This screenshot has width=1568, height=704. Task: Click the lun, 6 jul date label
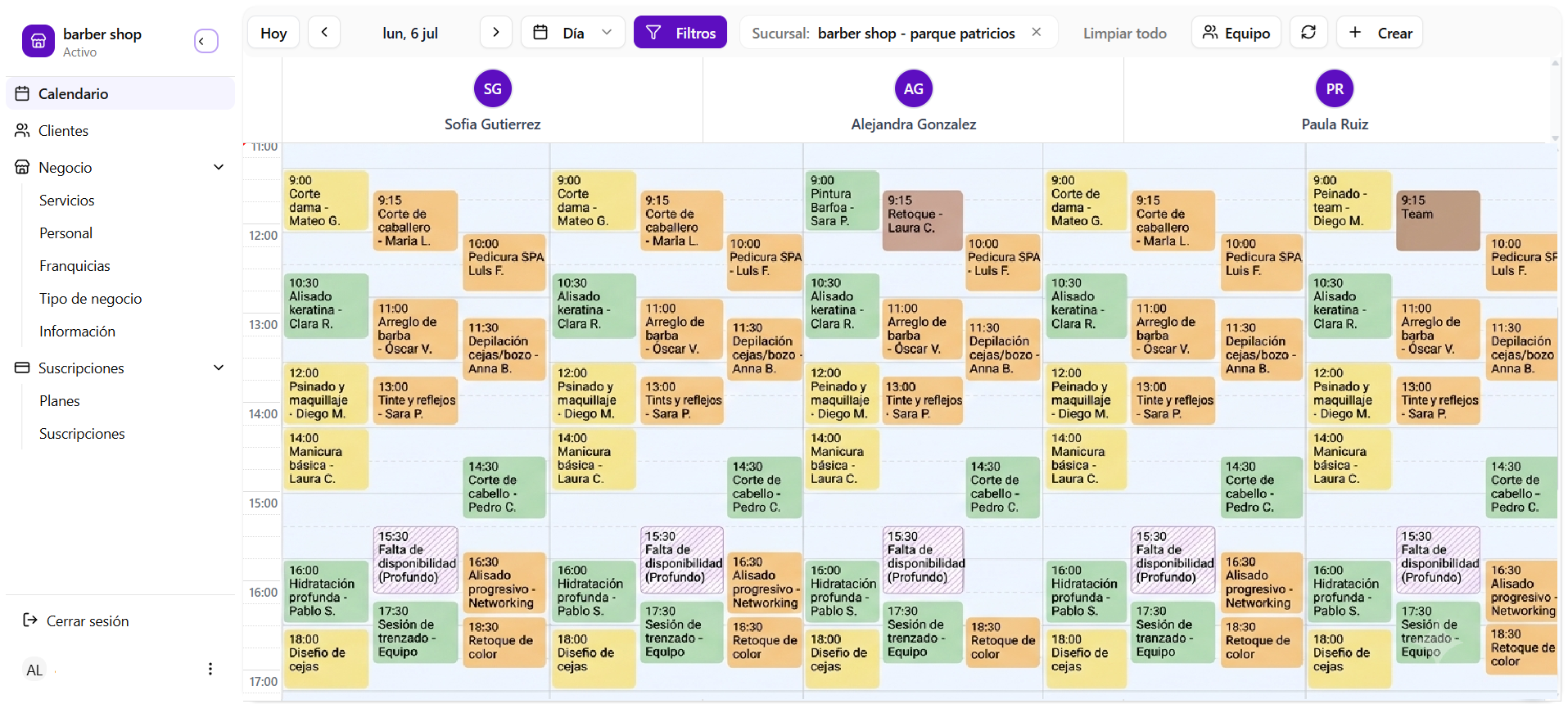tap(410, 33)
